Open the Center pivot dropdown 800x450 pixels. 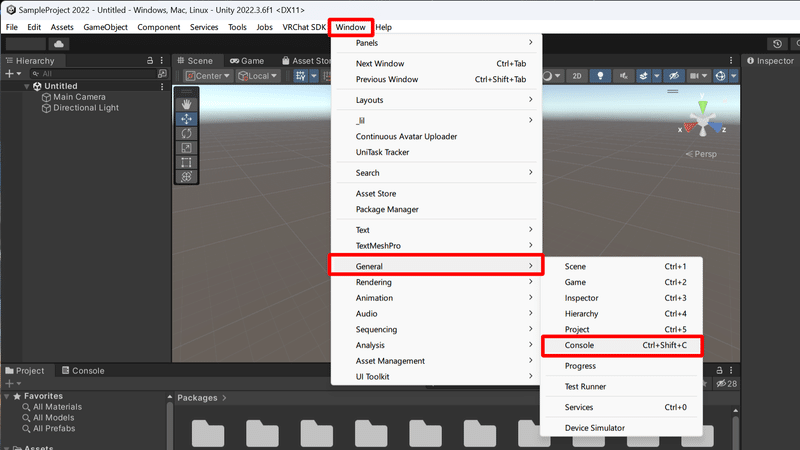[208, 76]
